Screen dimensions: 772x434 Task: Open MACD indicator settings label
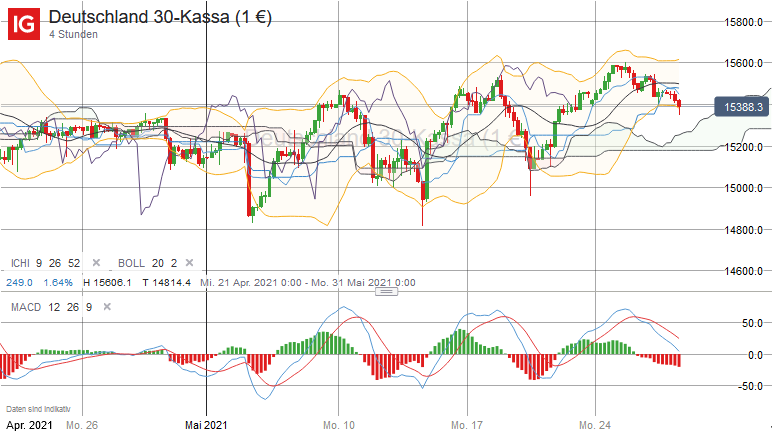click(x=51, y=307)
